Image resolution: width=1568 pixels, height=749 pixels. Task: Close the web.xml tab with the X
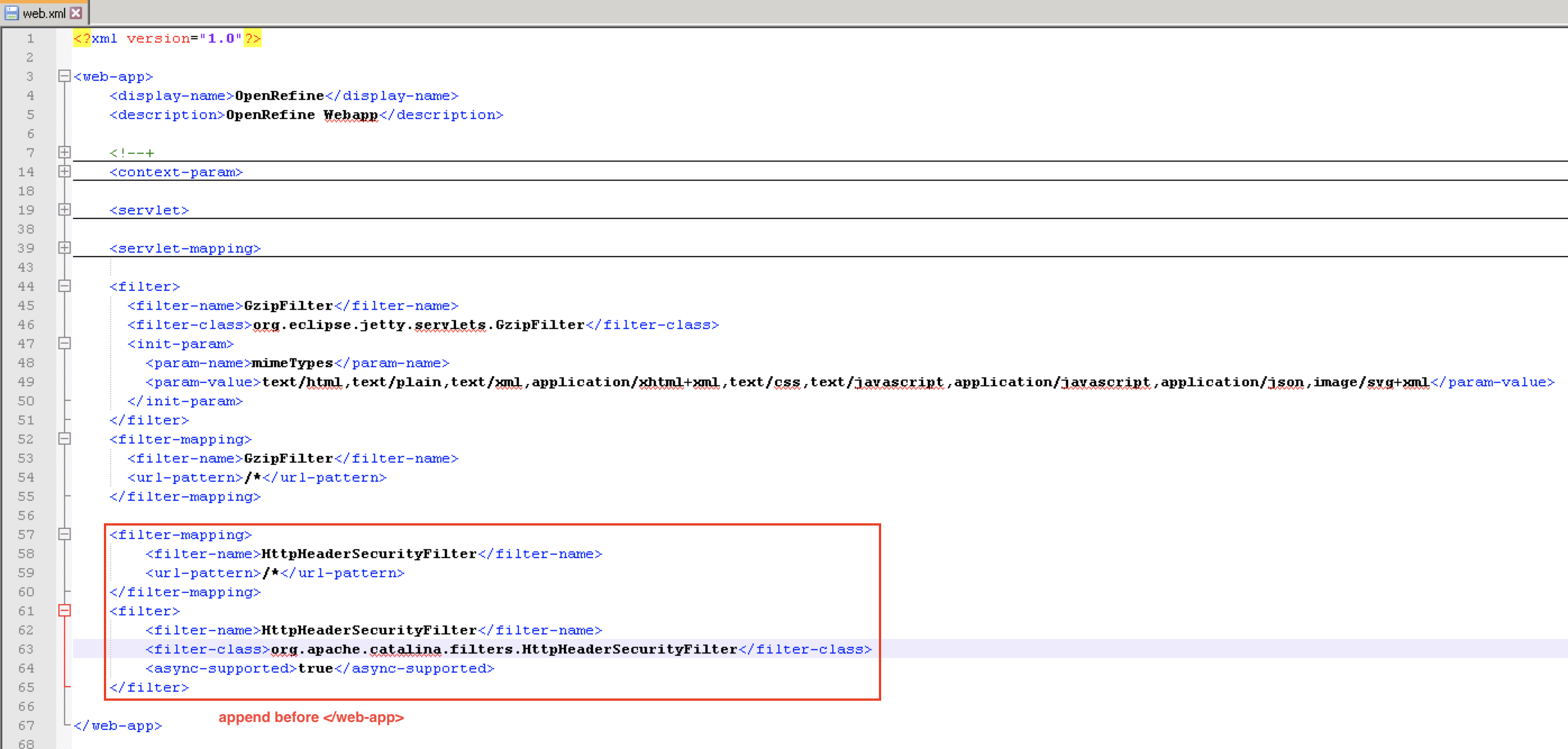pos(75,13)
